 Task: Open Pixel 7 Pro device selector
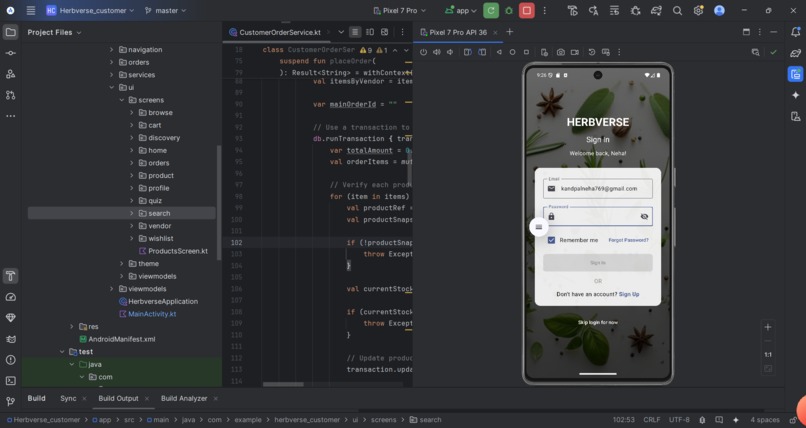point(400,10)
